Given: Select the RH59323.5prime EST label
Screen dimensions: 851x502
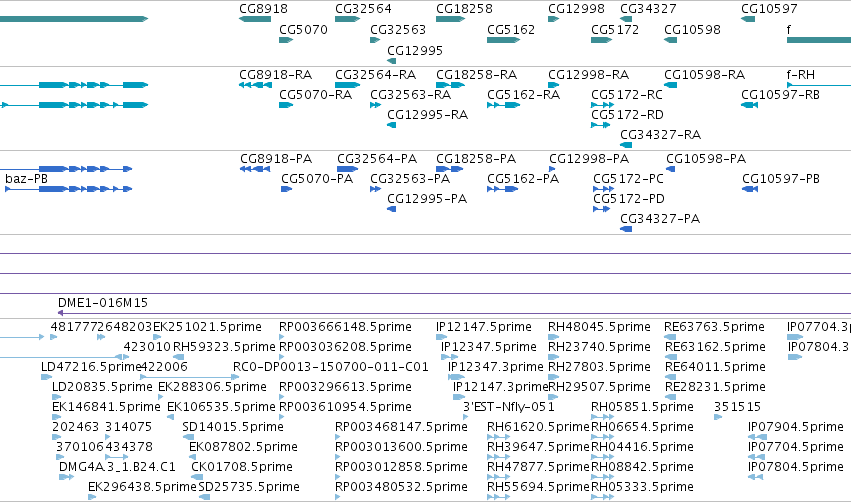Looking at the screenshot, I should [224, 346].
